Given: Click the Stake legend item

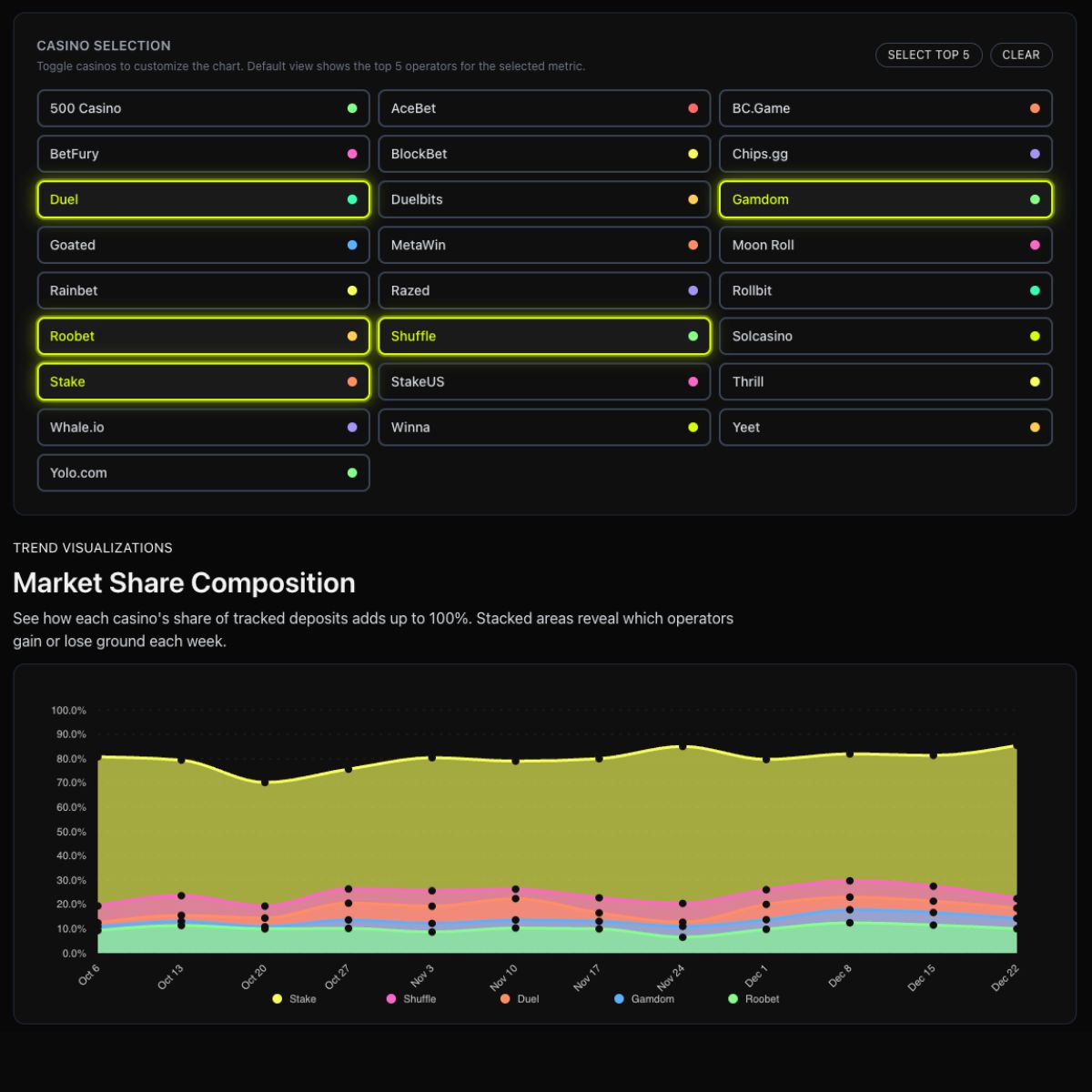Looking at the screenshot, I should [x=294, y=998].
